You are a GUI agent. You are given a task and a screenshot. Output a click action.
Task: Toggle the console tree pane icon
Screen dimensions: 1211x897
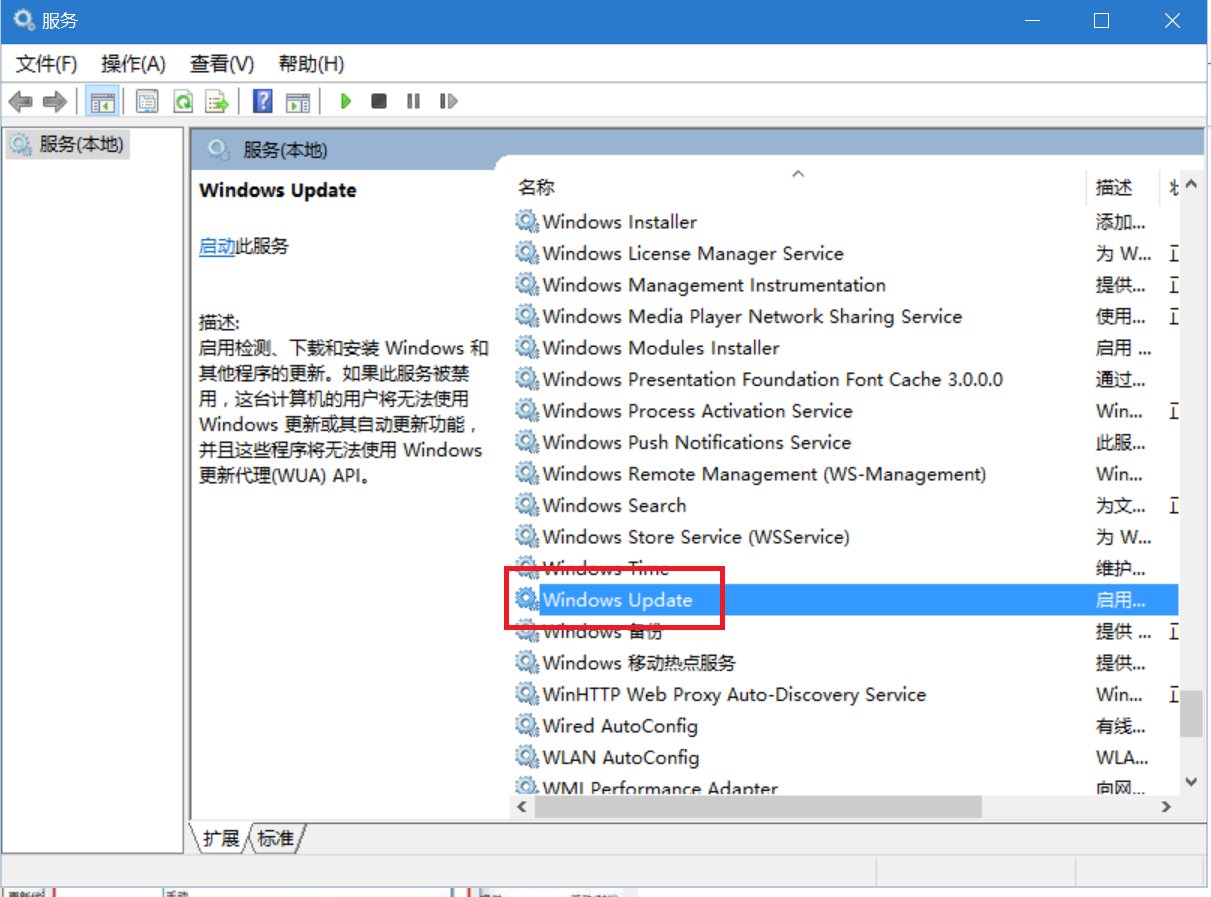pyautogui.click(x=101, y=101)
